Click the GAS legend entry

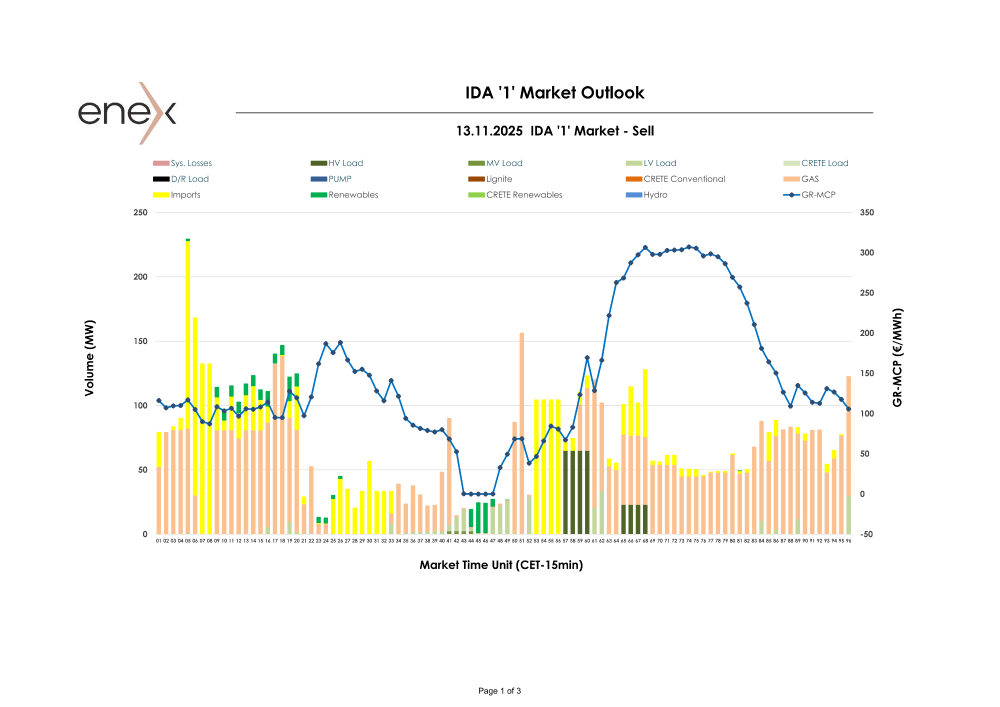tap(810, 179)
